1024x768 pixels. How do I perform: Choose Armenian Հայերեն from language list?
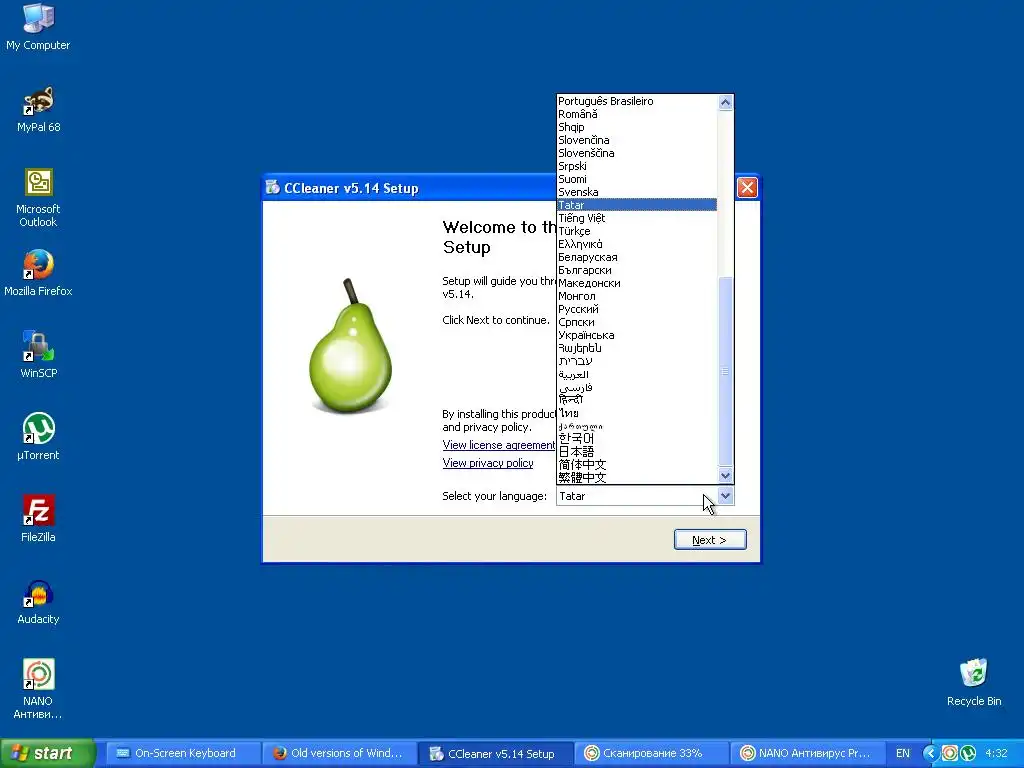tap(637, 348)
